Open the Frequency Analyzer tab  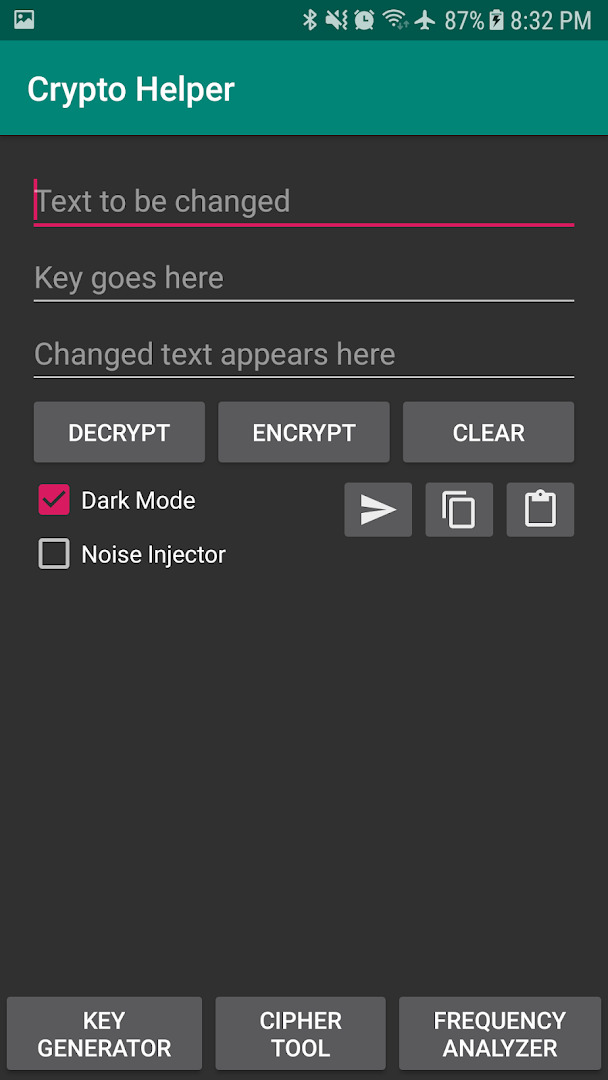[x=500, y=1034]
